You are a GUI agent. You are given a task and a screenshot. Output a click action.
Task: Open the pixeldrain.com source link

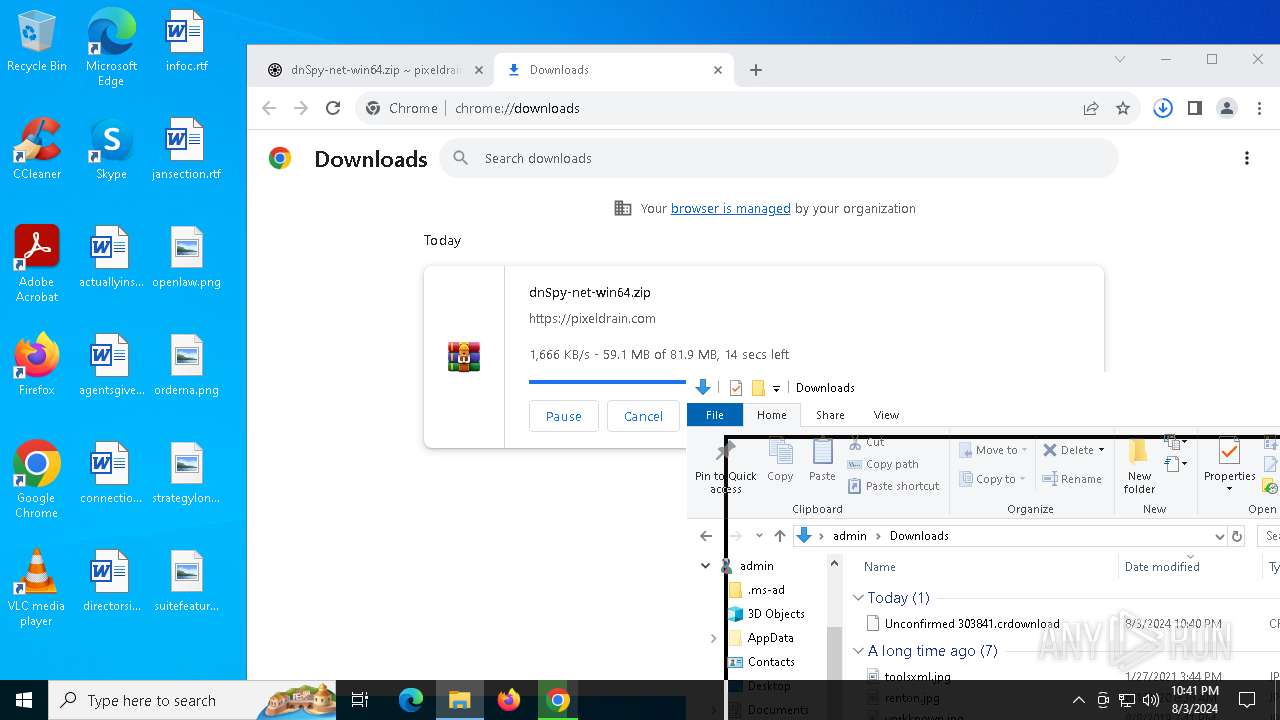click(592, 318)
